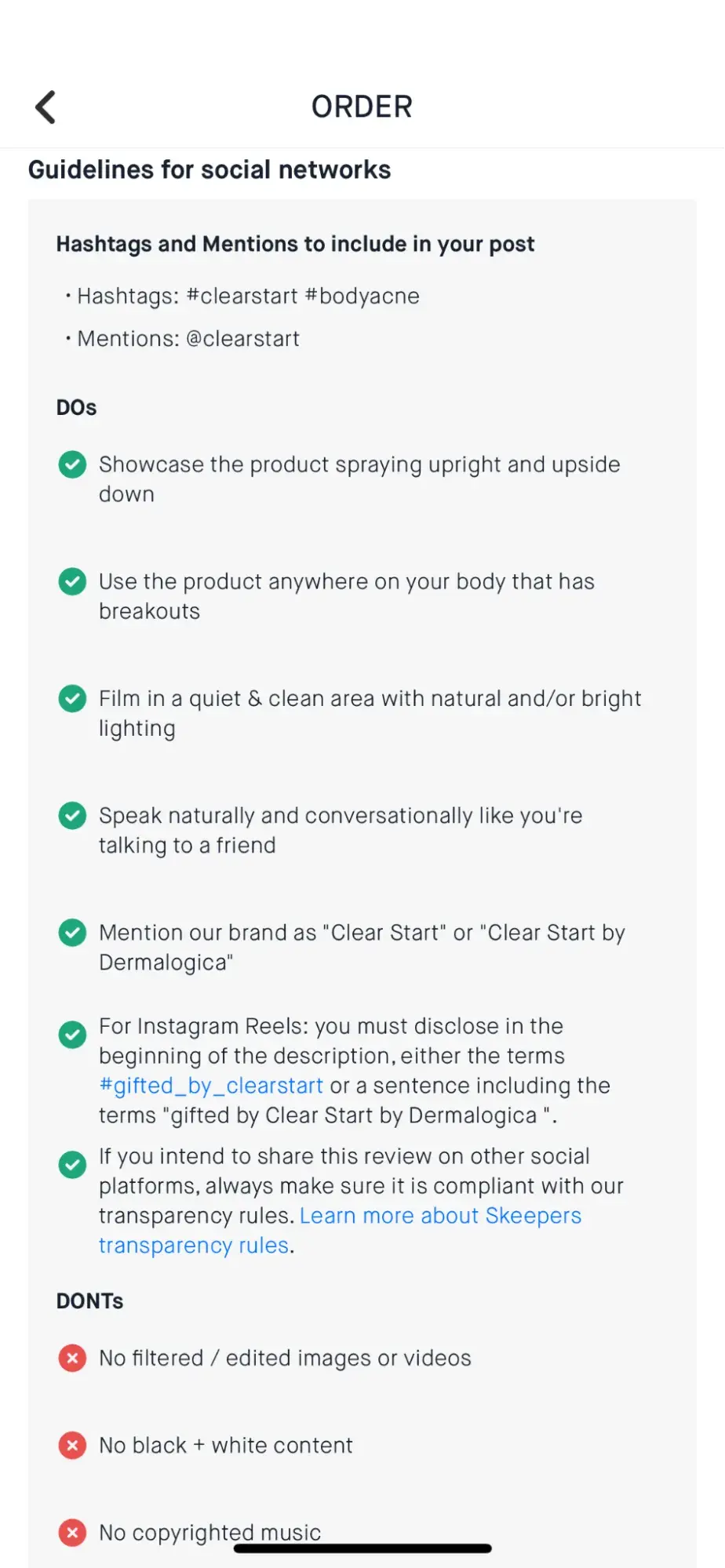Click green check beside "Film in a quiet"
This screenshot has width=725, height=1568.
click(x=73, y=698)
